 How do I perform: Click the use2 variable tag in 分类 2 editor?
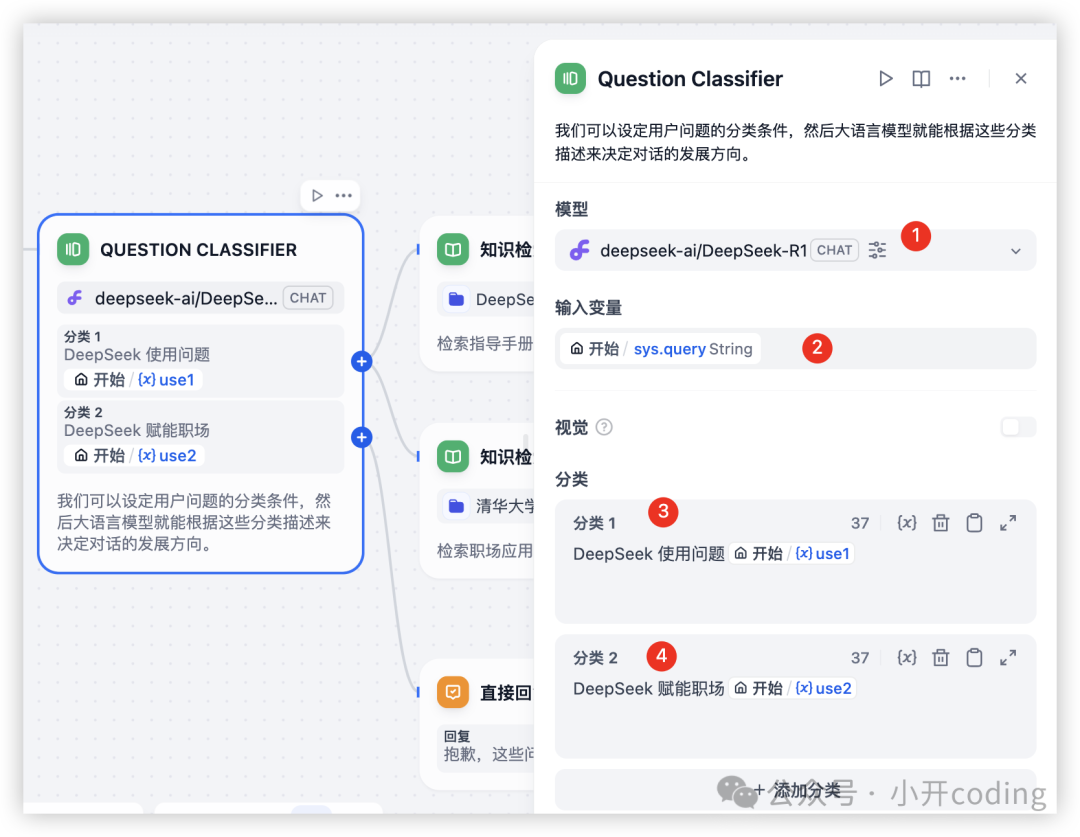pos(793,688)
